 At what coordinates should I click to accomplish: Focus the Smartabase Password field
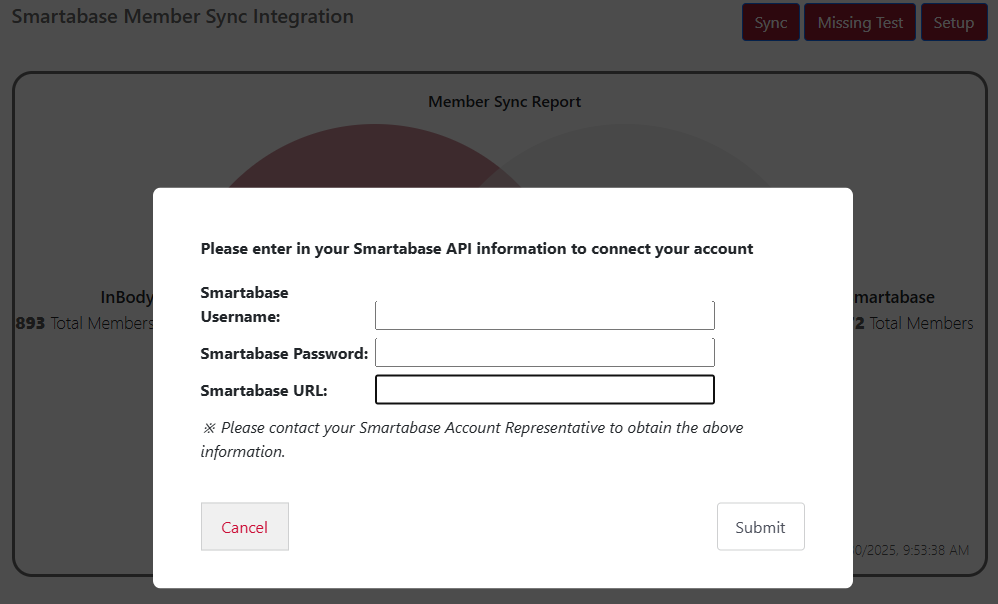(x=545, y=352)
